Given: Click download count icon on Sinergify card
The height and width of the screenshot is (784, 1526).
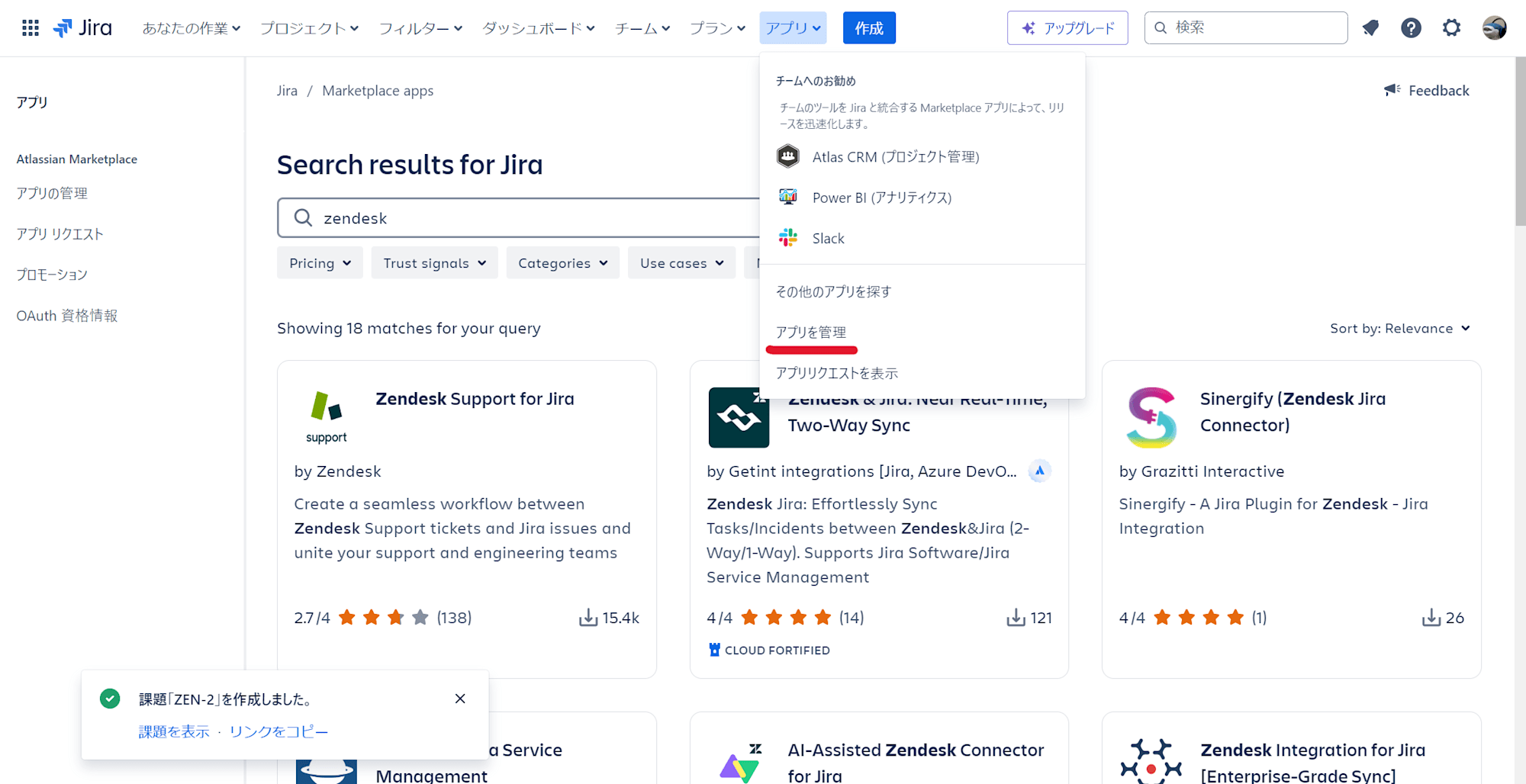Looking at the screenshot, I should 1431,618.
